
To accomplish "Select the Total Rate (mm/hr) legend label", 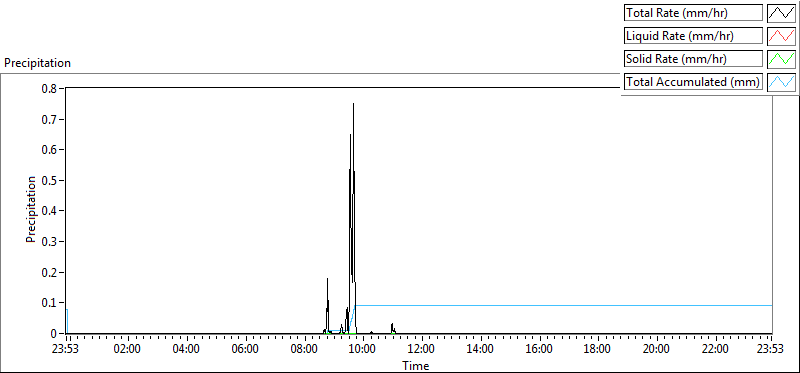I will point(693,13).
